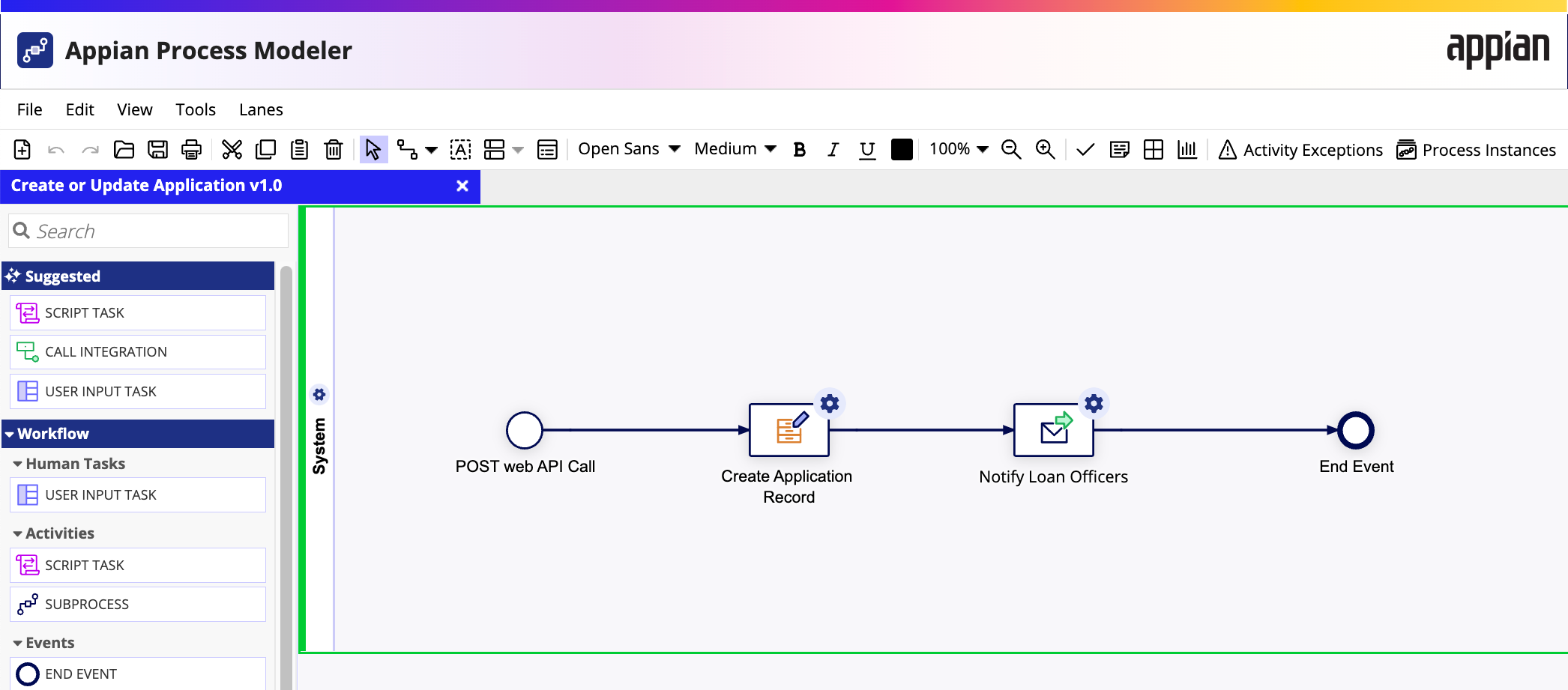Toggle the grid display icon
This screenshot has width=1568, height=690.
[1154, 150]
